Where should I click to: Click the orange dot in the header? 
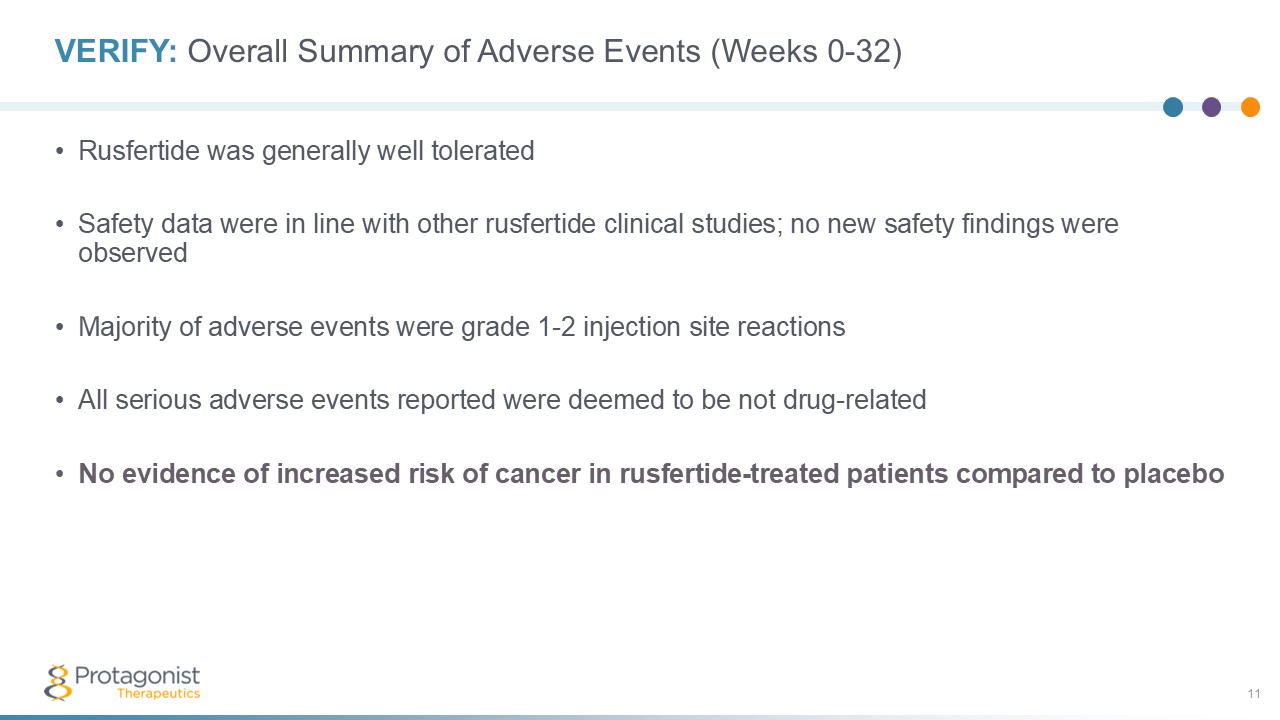point(1250,107)
